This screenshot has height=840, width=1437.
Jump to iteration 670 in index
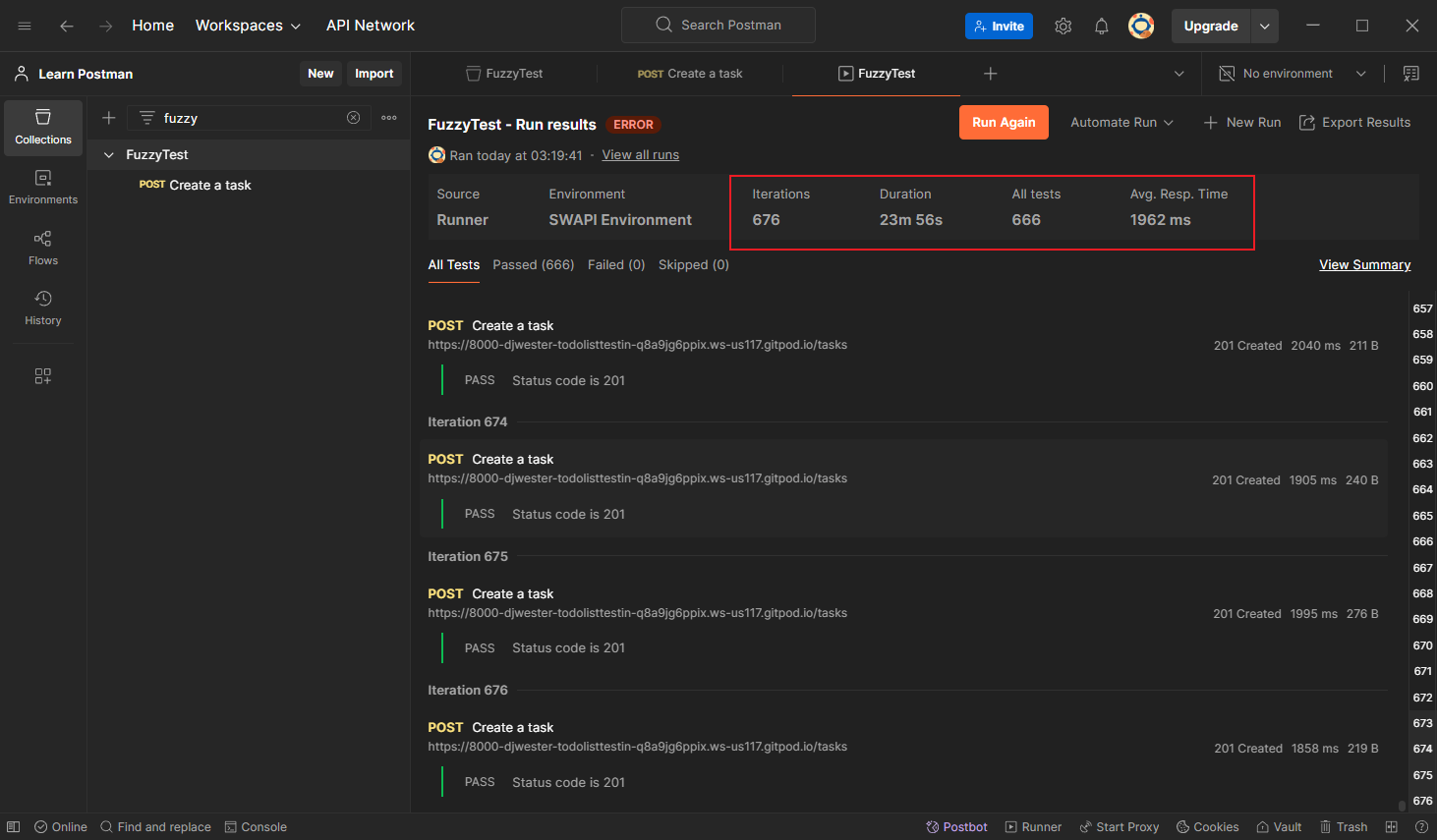coord(1422,645)
